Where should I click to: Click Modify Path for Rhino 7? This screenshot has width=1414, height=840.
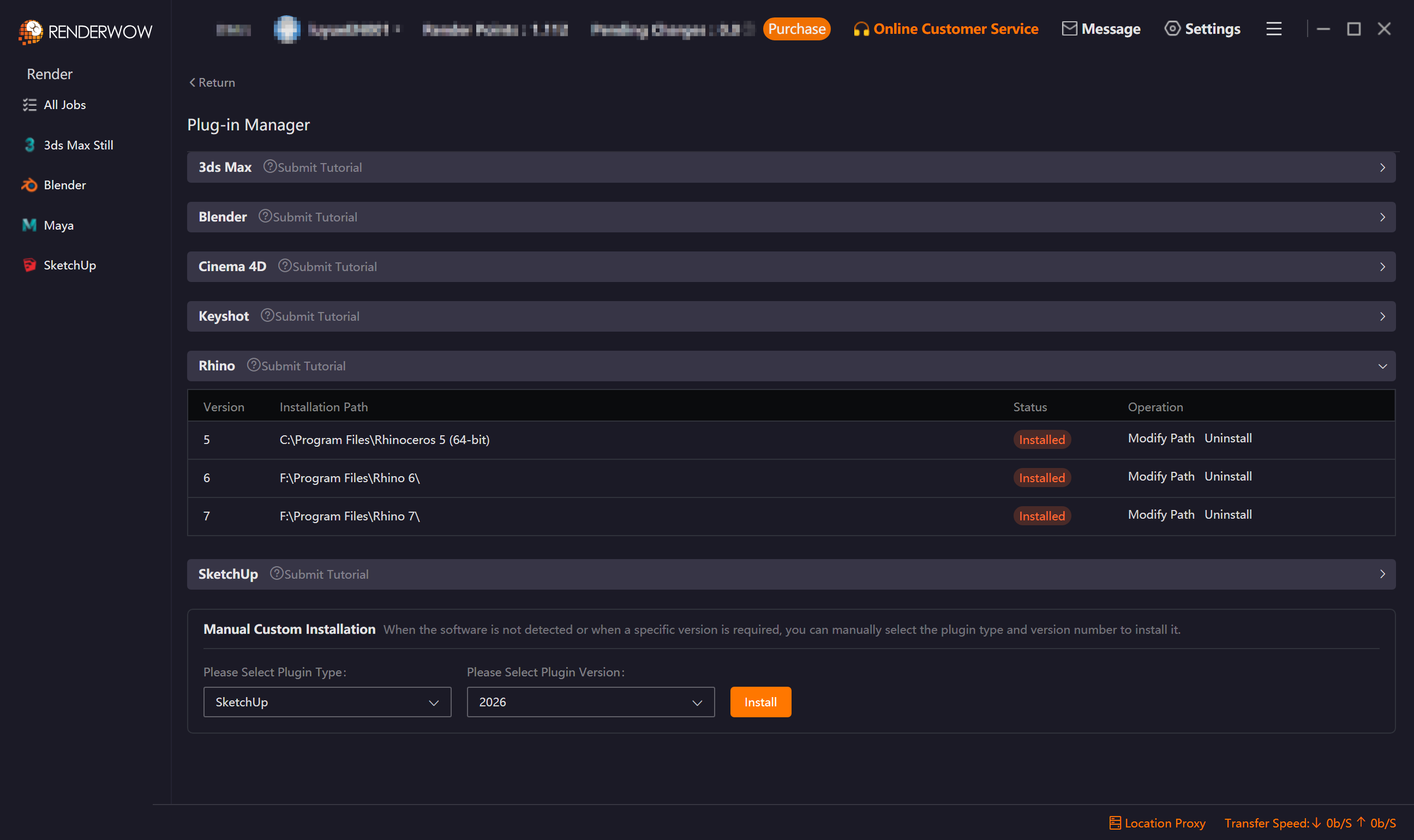tap(1161, 514)
